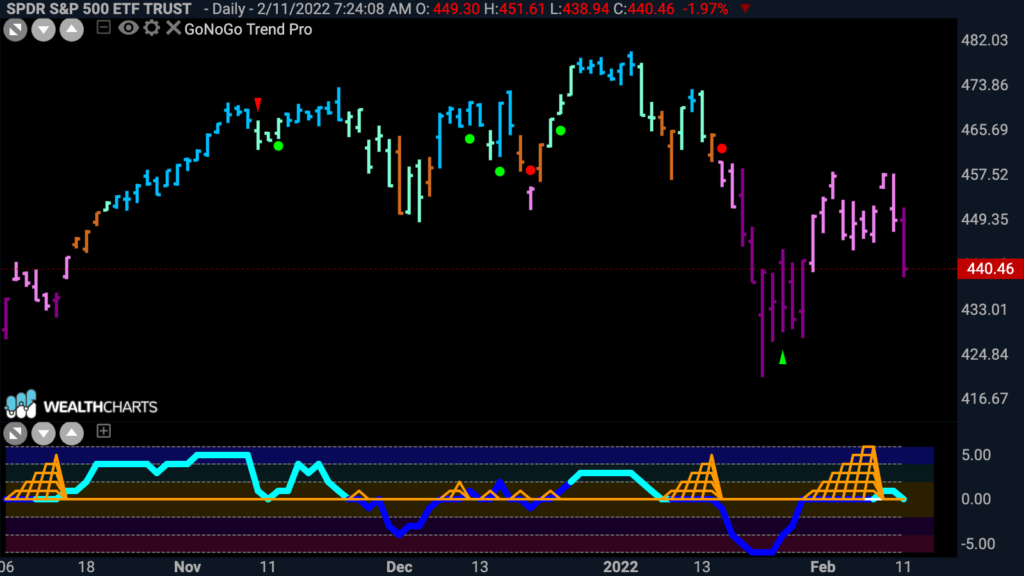The image size is (1024, 576).
Task: Toggle visibility of the GoNoGo Trend Pro indicator
Action: coord(128,27)
